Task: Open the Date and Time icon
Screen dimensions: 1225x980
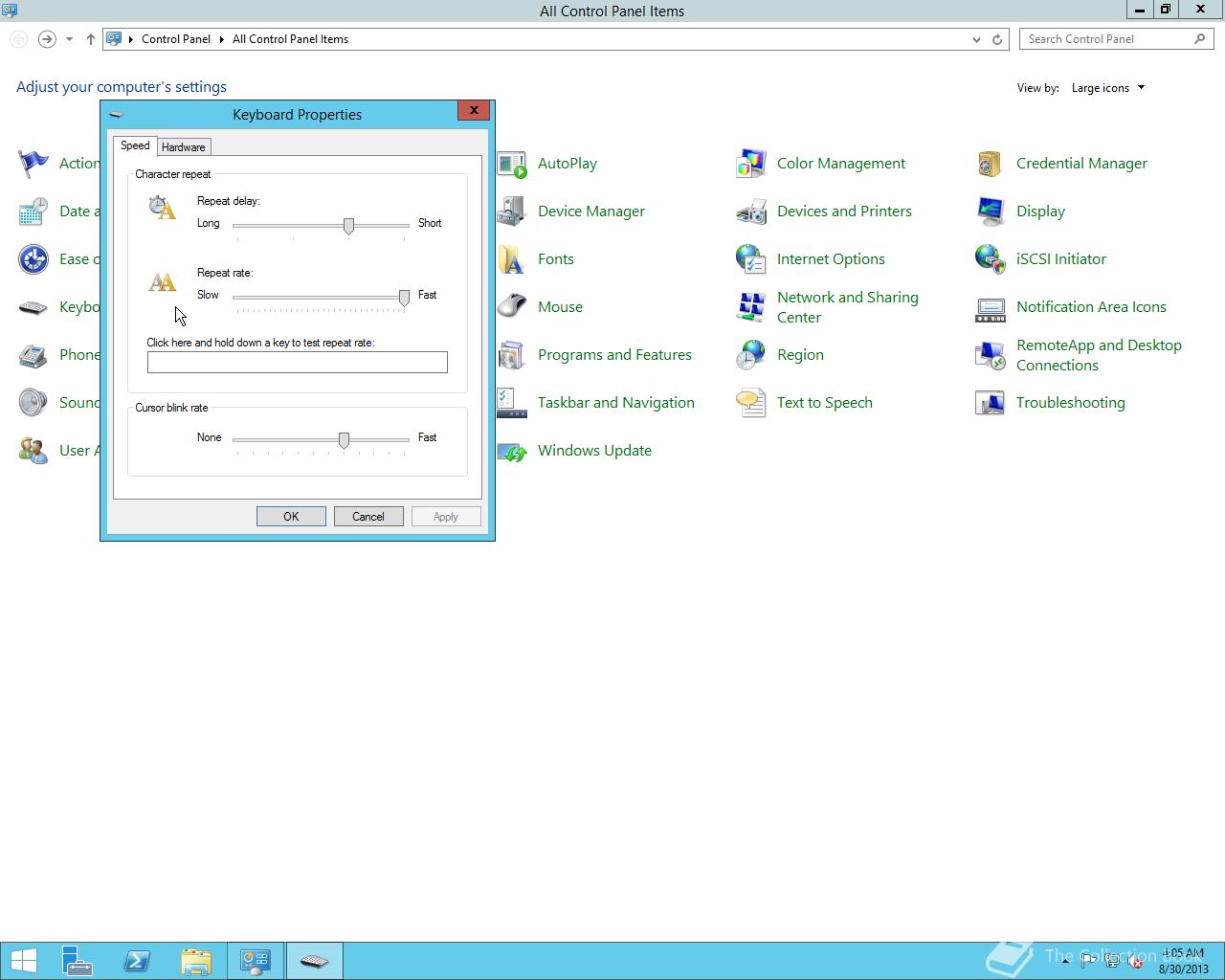Action: (33, 212)
